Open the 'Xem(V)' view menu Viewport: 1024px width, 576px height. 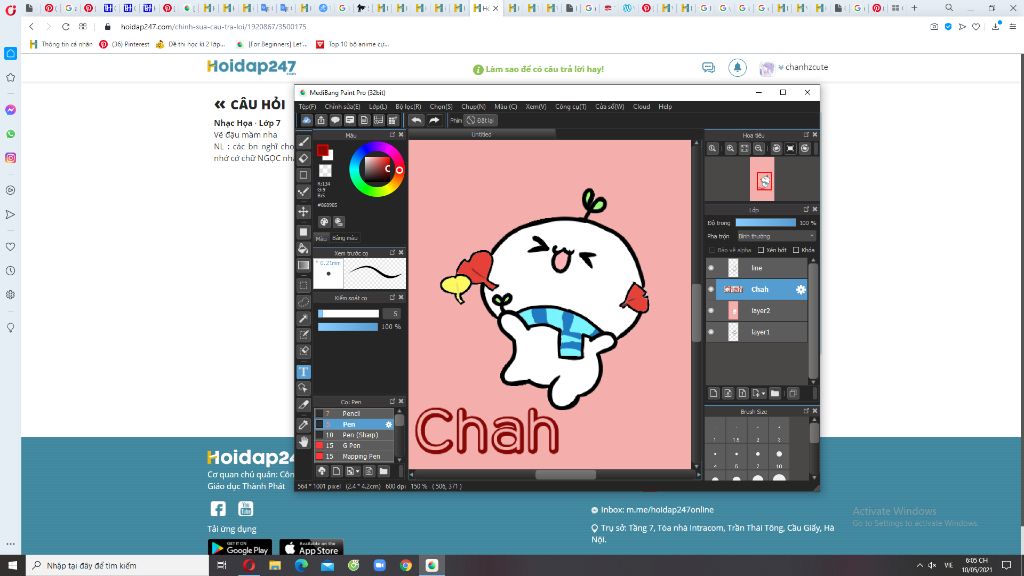click(x=536, y=106)
